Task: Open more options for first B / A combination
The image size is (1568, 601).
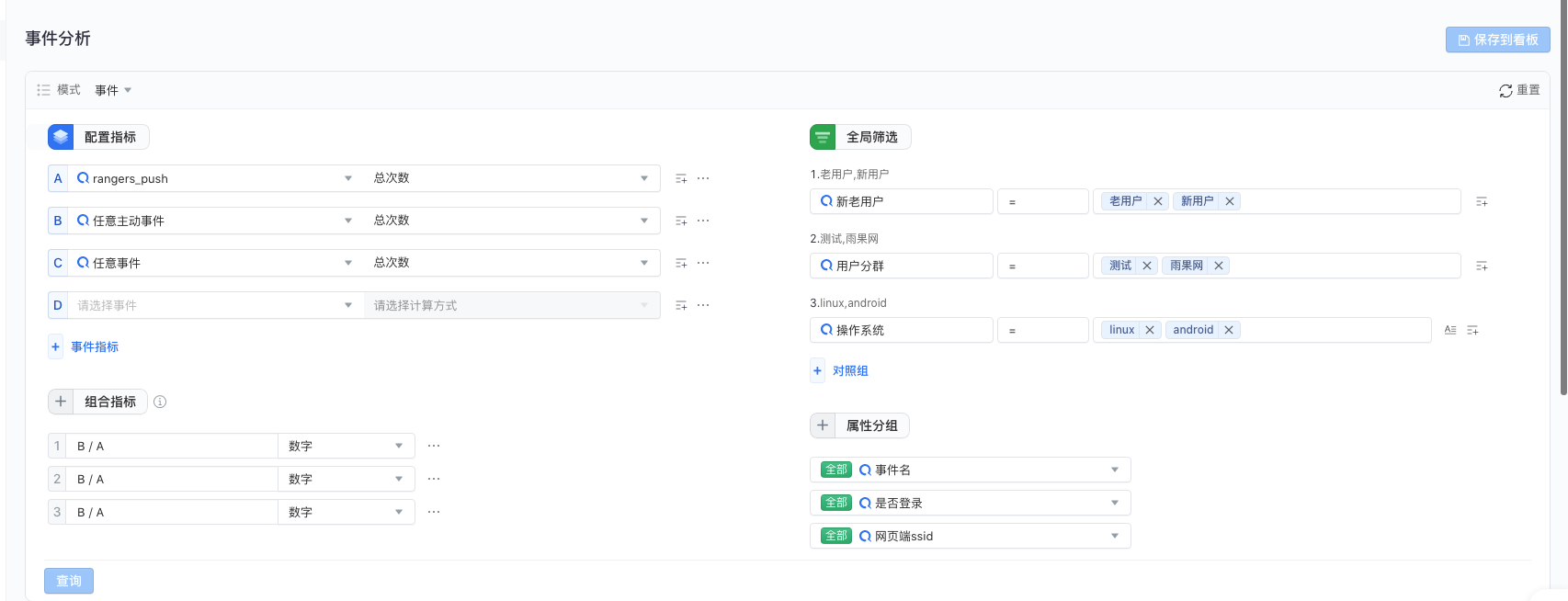Action: point(434,446)
